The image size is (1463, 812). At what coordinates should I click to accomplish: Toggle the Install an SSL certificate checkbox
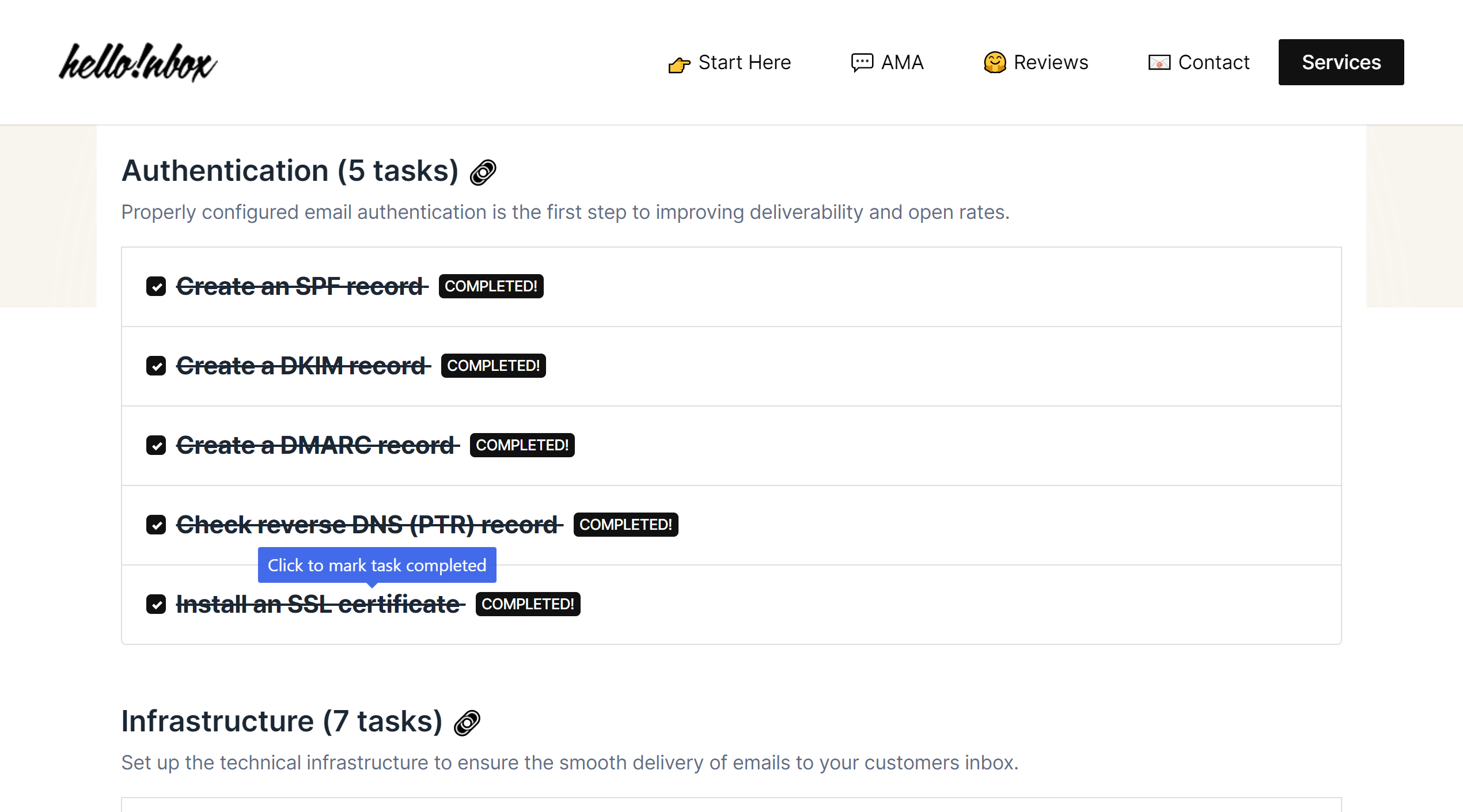click(156, 604)
